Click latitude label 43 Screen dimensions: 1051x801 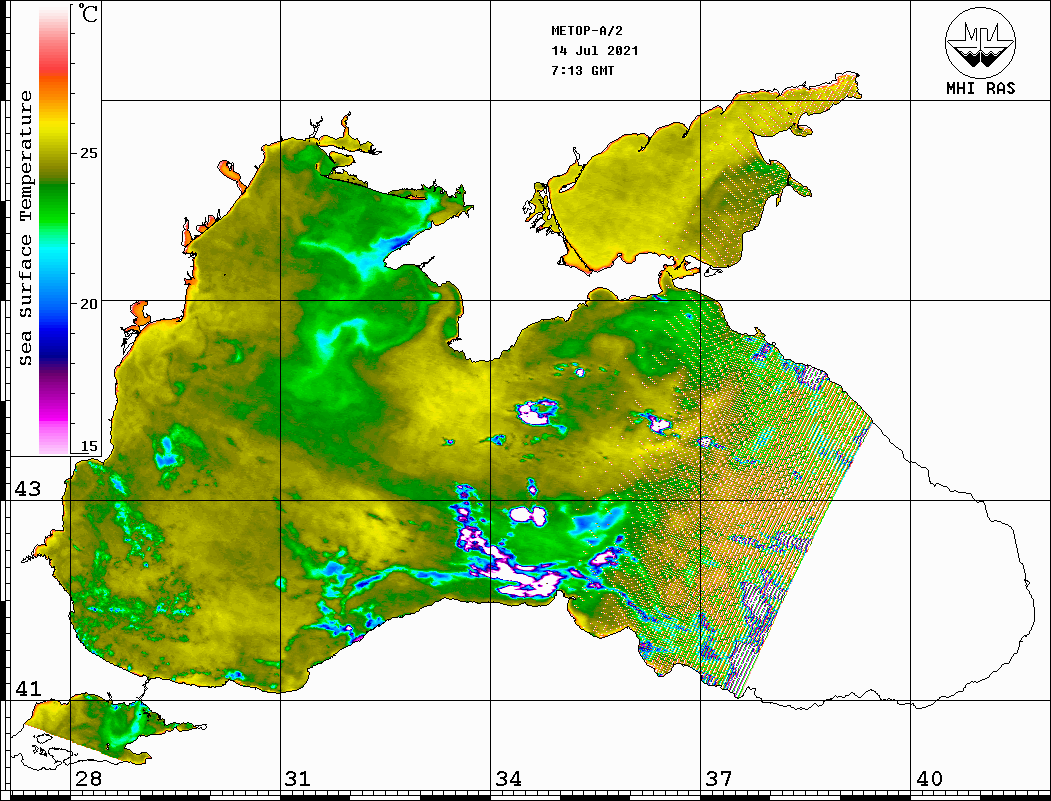pyautogui.click(x=28, y=489)
